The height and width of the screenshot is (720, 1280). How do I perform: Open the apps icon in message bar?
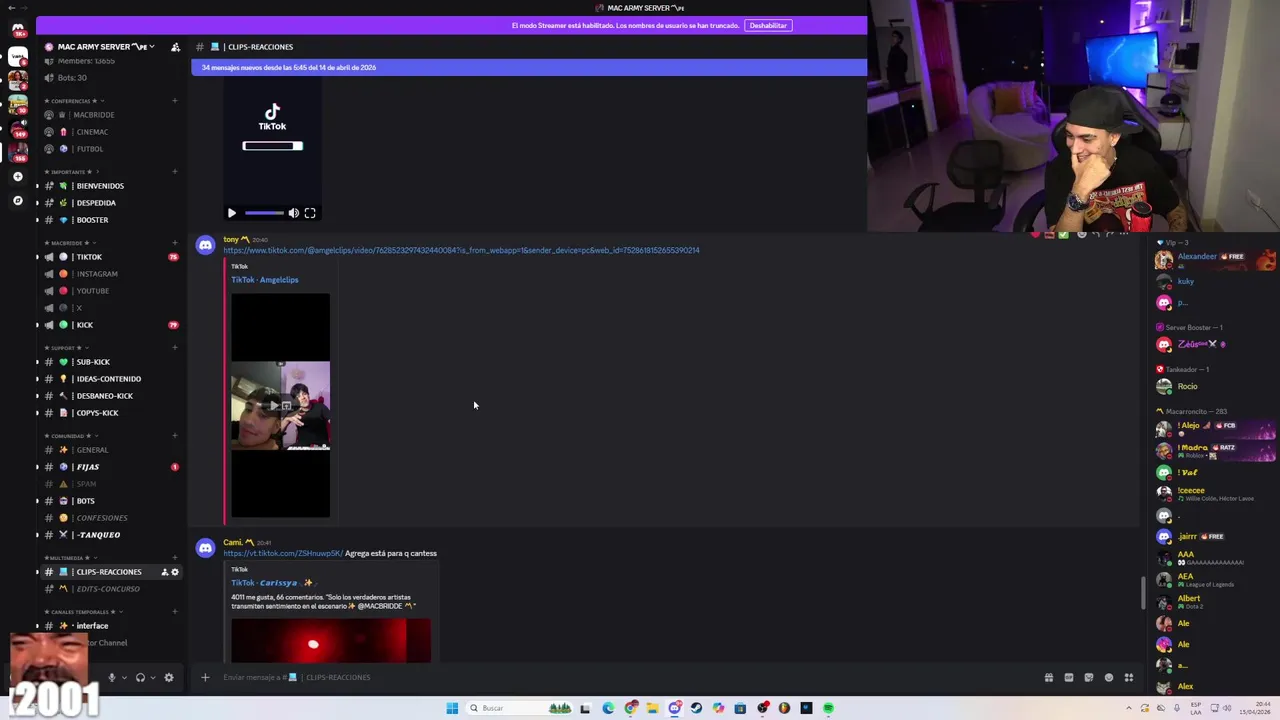tap(1129, 677)
